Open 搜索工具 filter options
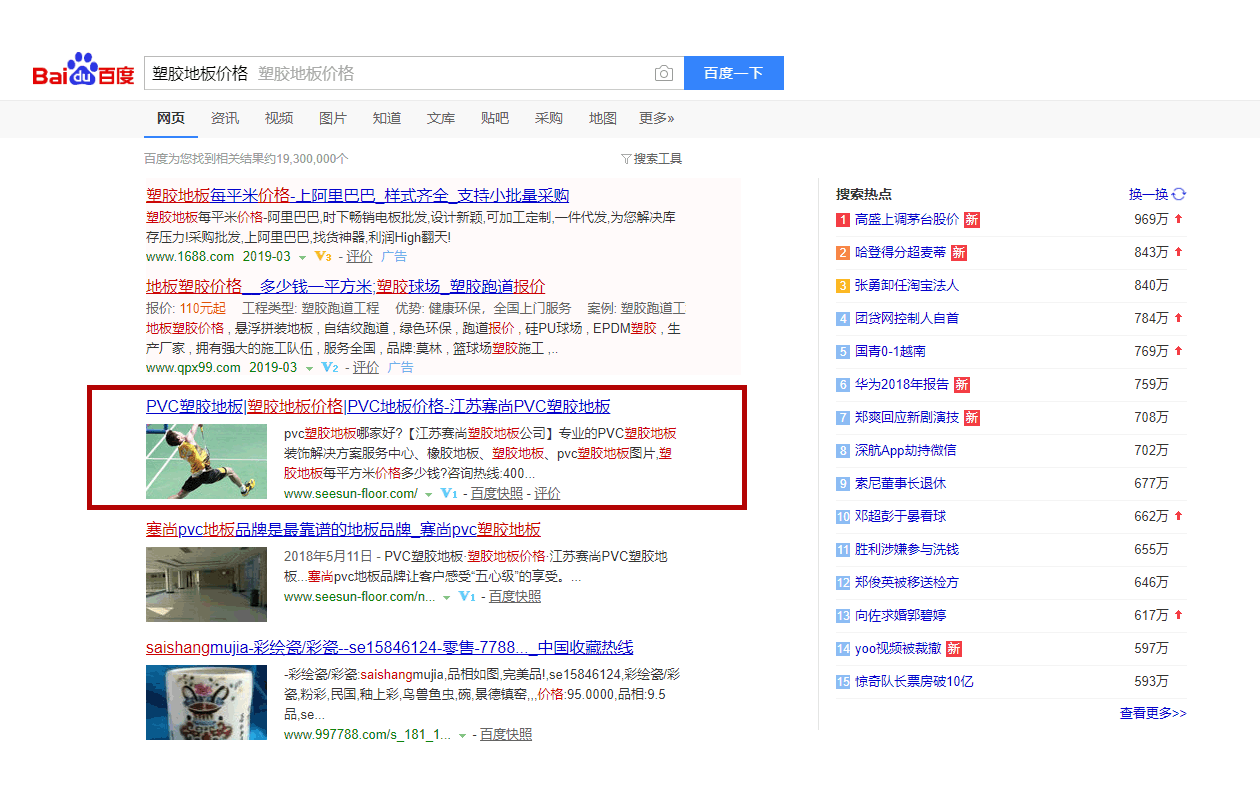The height and width of the screenshot is (809, 1260). [652, 159]
